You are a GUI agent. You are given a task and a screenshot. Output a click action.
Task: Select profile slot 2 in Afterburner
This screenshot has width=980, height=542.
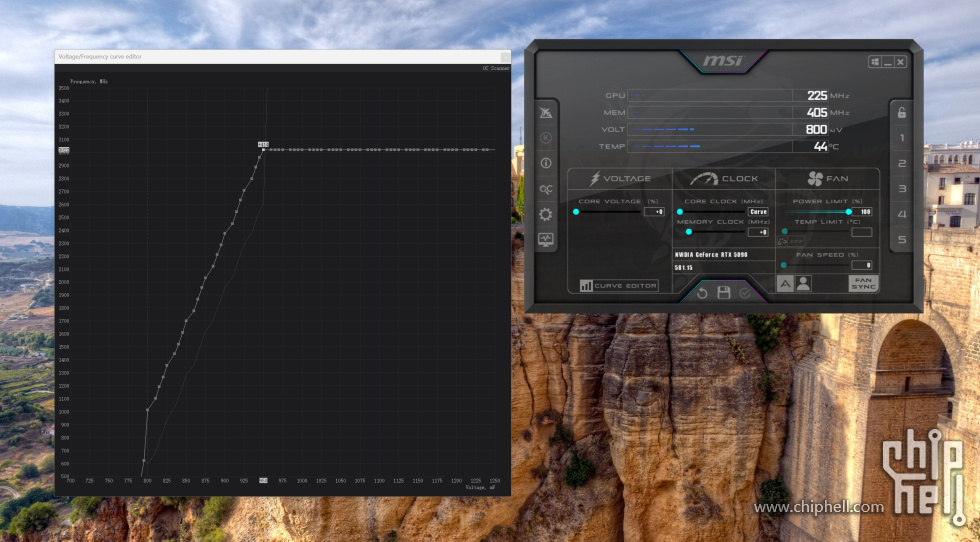[x=902, y=164]
